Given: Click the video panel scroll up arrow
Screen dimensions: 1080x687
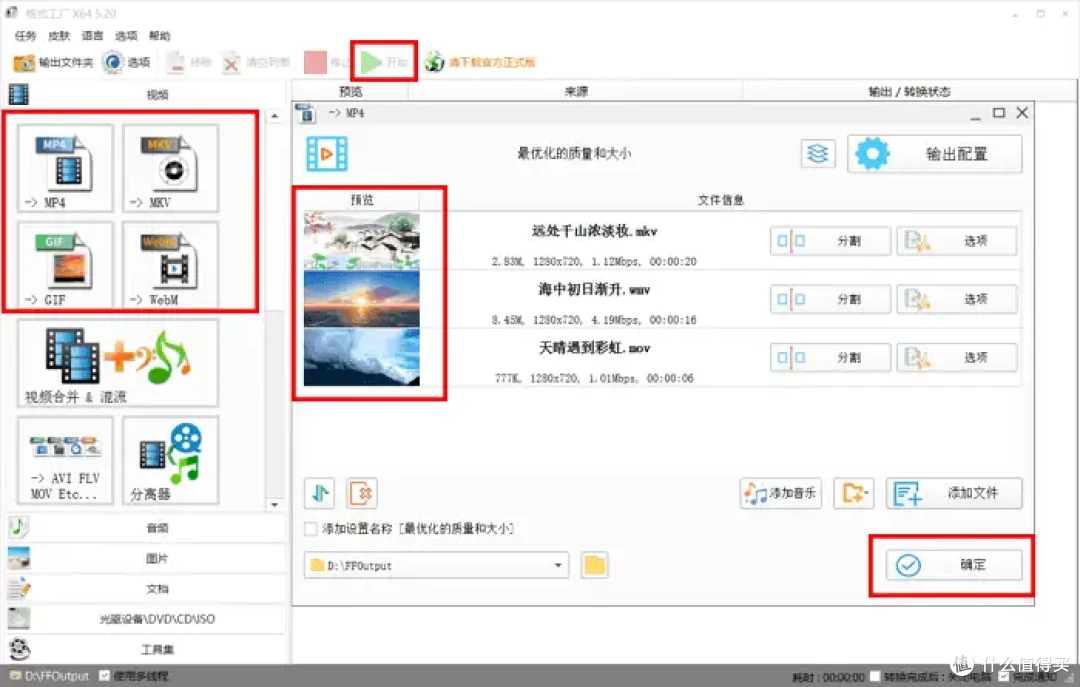Looking at the screenshot, I should (x=275, y=116).
